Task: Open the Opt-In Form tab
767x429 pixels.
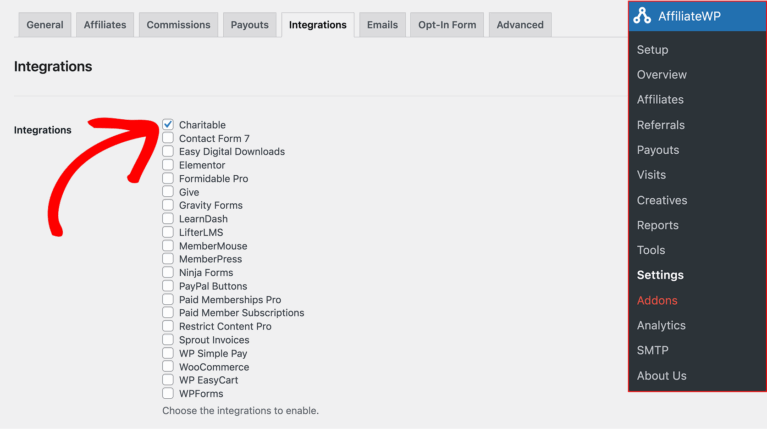Action: click(446, 25)
